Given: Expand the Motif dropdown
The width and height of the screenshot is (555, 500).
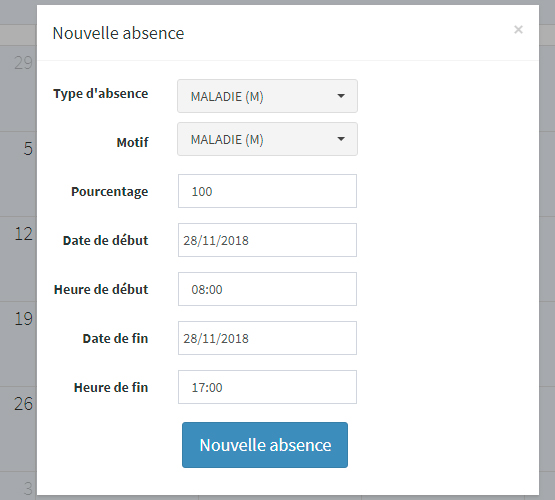Looking at the screenshot, I should coord(267,139).
